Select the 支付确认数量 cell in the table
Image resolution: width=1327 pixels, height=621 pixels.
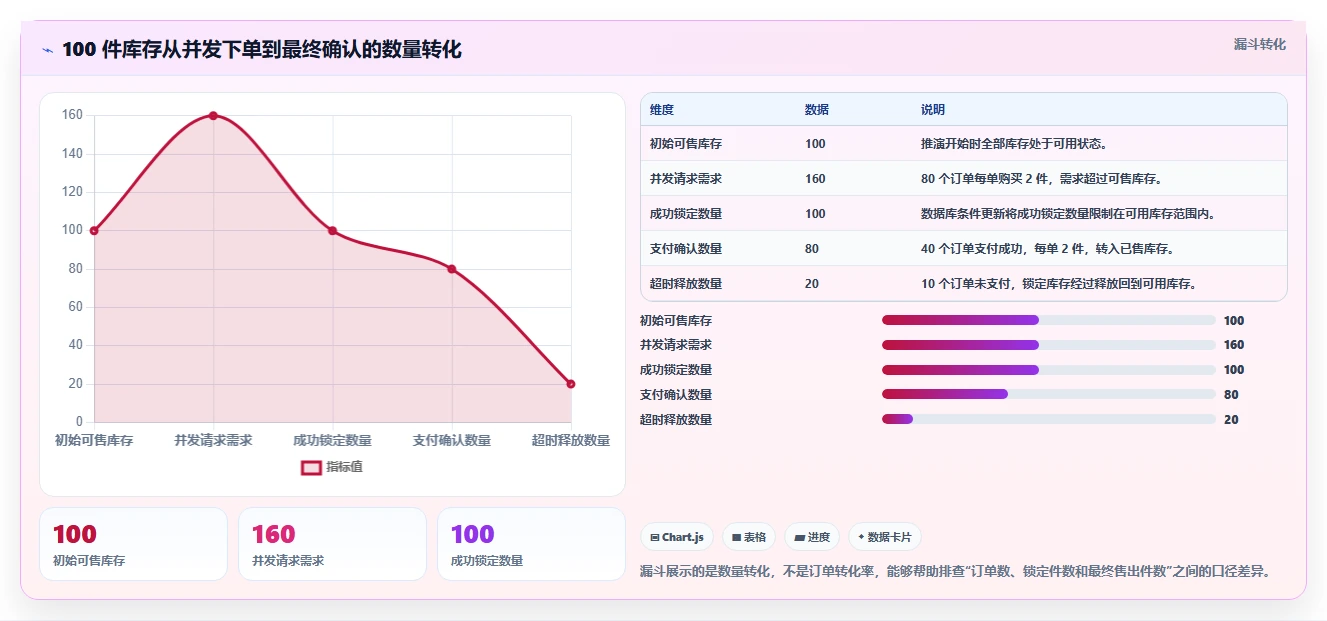(x=686, y=249)
